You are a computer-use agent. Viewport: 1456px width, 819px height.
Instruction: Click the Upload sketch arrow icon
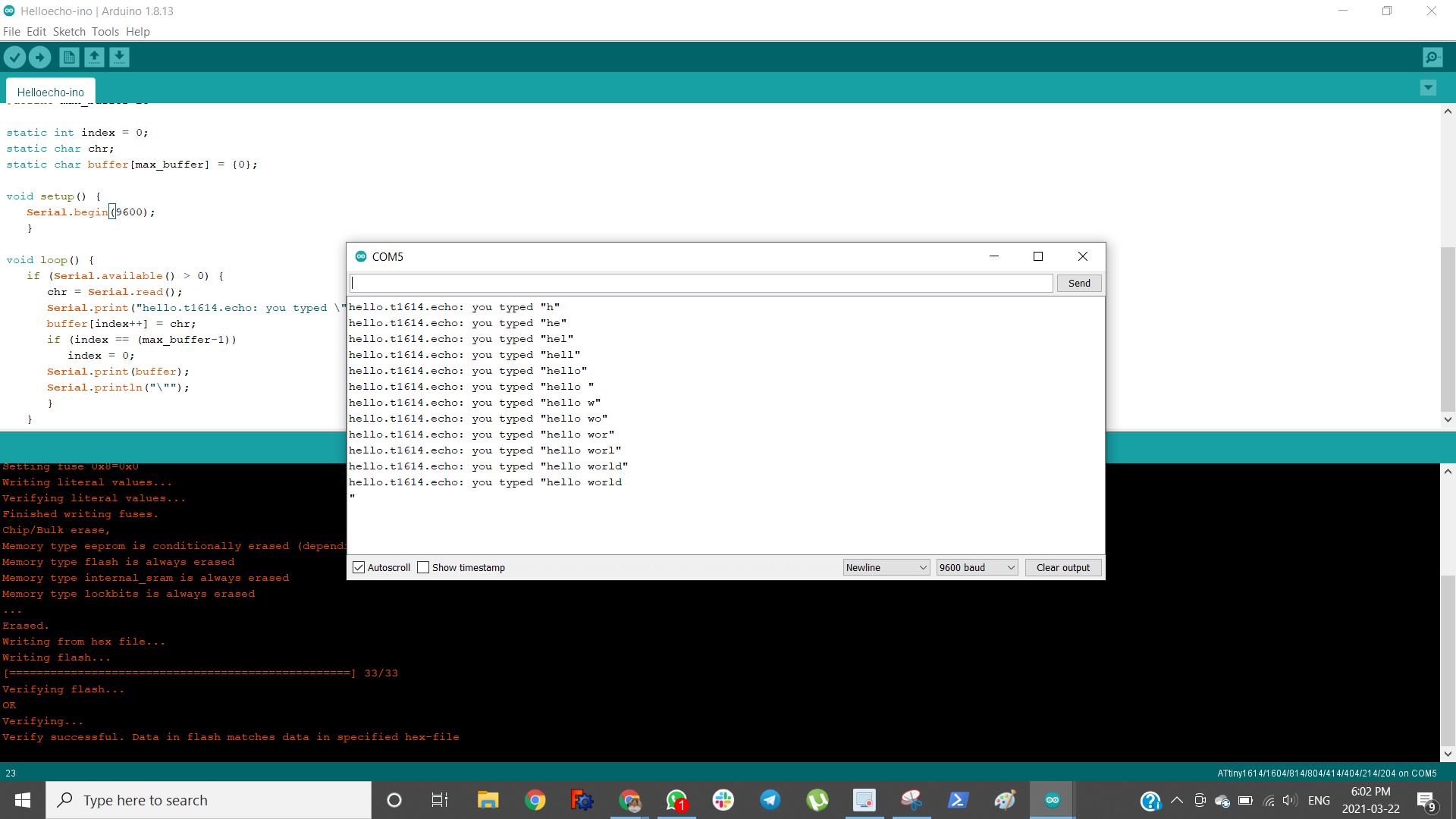pos(40,57)
